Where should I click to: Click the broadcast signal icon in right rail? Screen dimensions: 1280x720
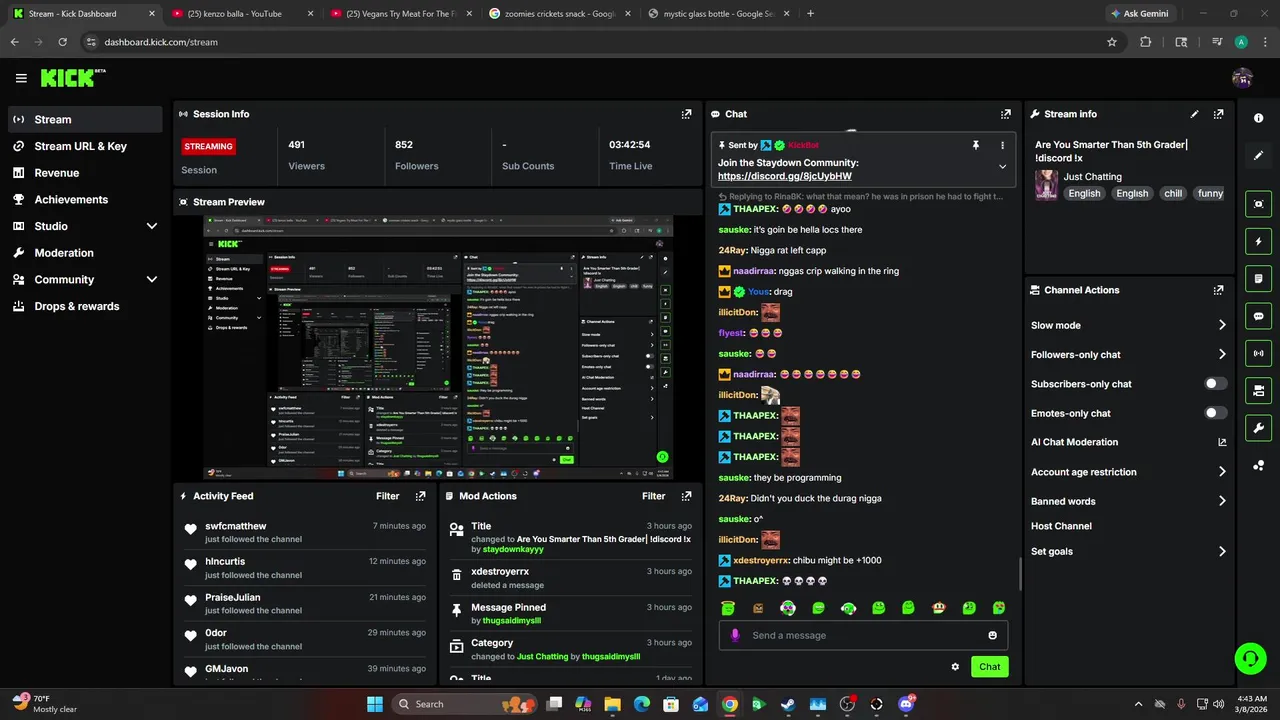(x=1258, y=353)
